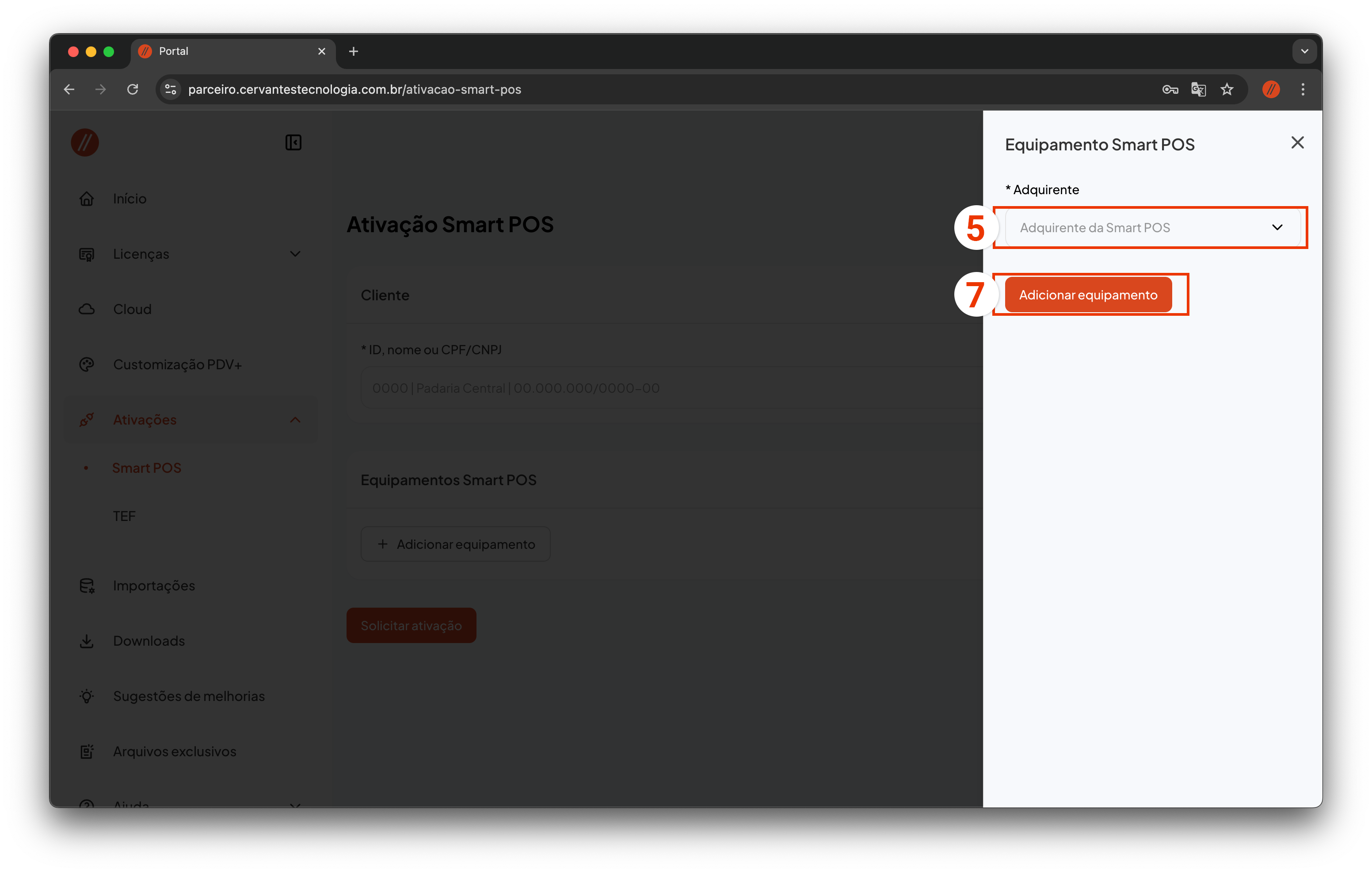Screen dimensions: 1372x873
Task: Select Ativações in the sidebar
Action: coord(145,420)
